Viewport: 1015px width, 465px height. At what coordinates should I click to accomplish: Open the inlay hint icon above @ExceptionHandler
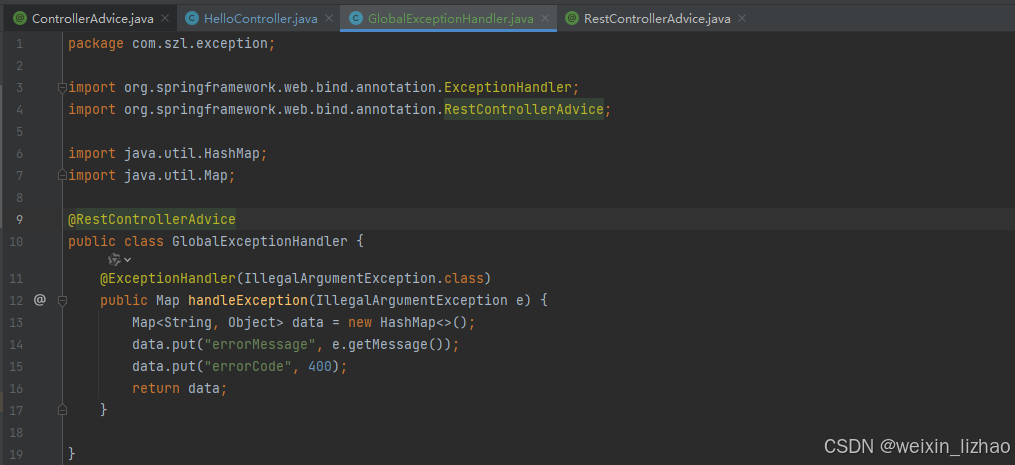click(115, 260)
